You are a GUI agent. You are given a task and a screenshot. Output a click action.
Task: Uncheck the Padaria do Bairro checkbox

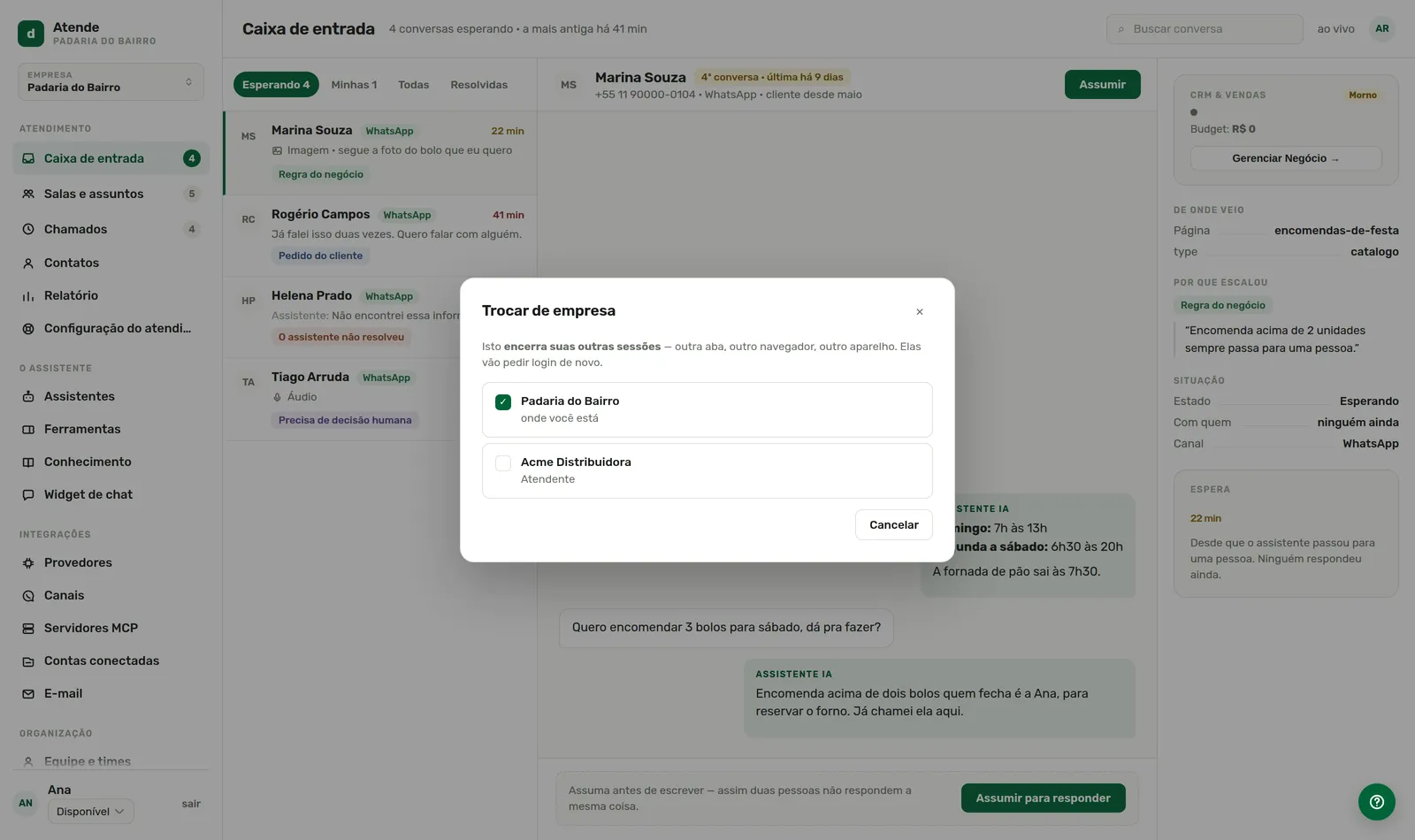(503, 401)
